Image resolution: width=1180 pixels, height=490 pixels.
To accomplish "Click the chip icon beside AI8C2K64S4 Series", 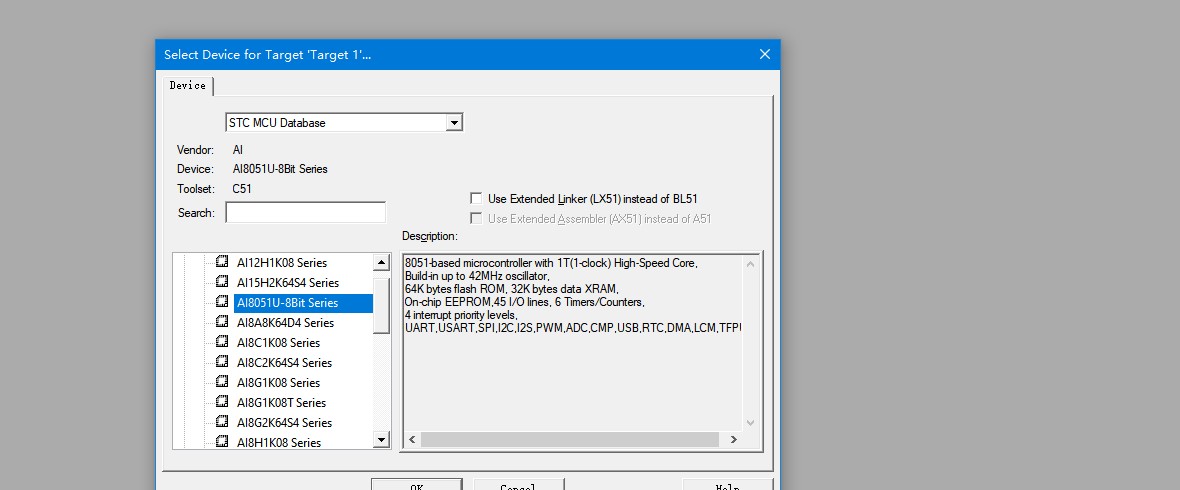I will 222,361.
